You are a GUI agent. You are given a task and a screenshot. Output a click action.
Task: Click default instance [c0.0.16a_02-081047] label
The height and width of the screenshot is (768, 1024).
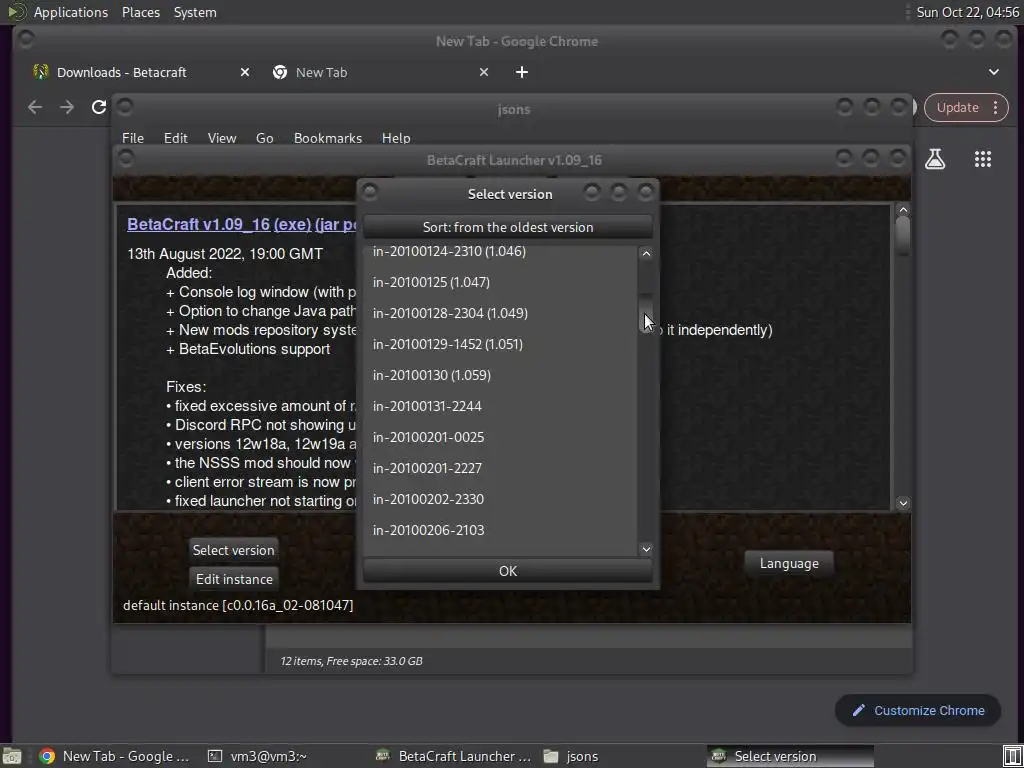[238, 605]
